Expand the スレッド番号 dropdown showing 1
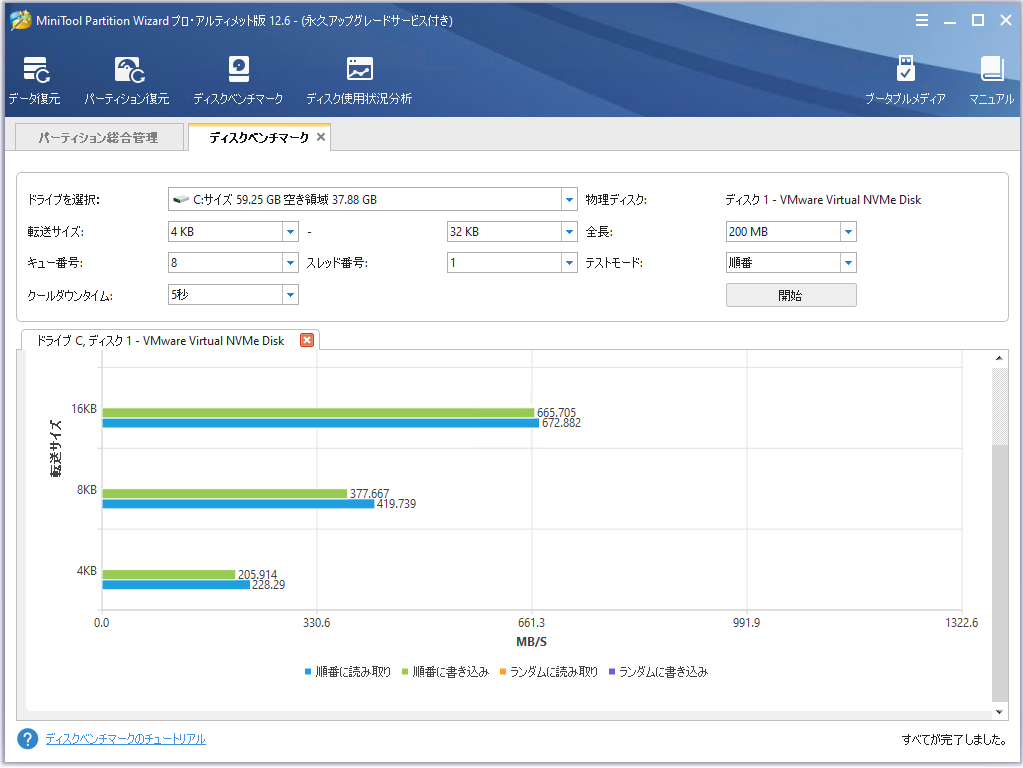 click(569, 263)
